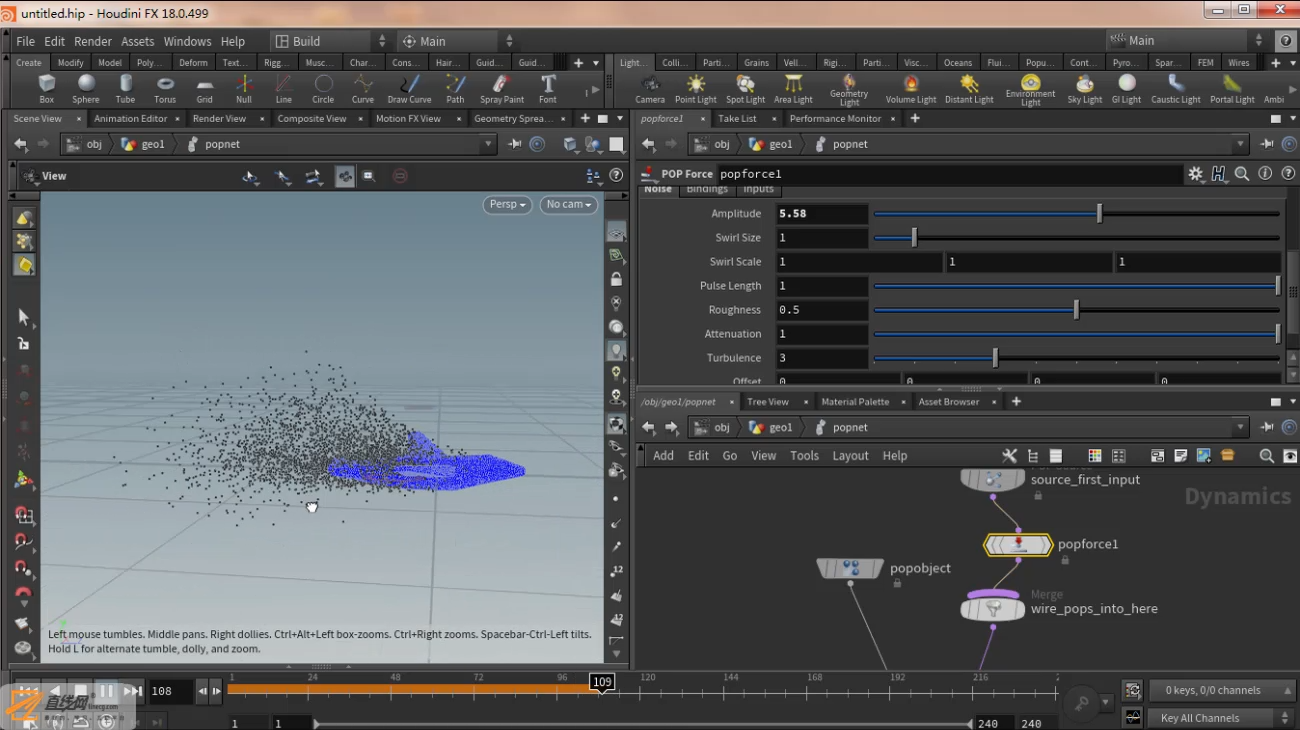Select the popforce1 node
The image size is (1300, 730).
[1018, 545]
